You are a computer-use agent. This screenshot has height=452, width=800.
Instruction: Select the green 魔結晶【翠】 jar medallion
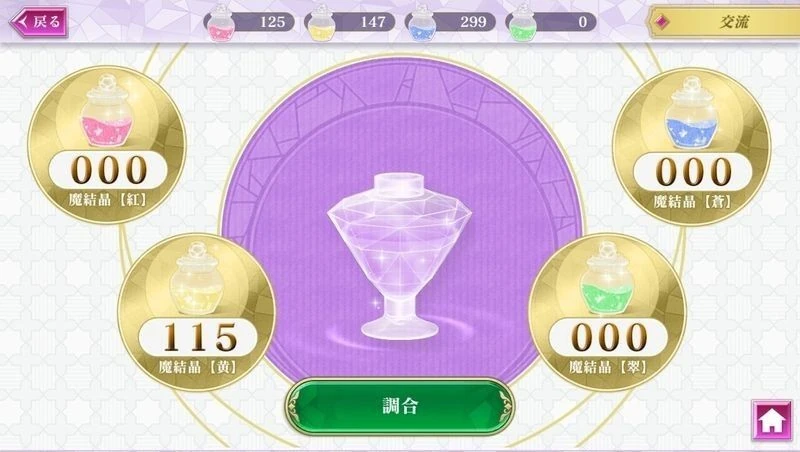607,312
